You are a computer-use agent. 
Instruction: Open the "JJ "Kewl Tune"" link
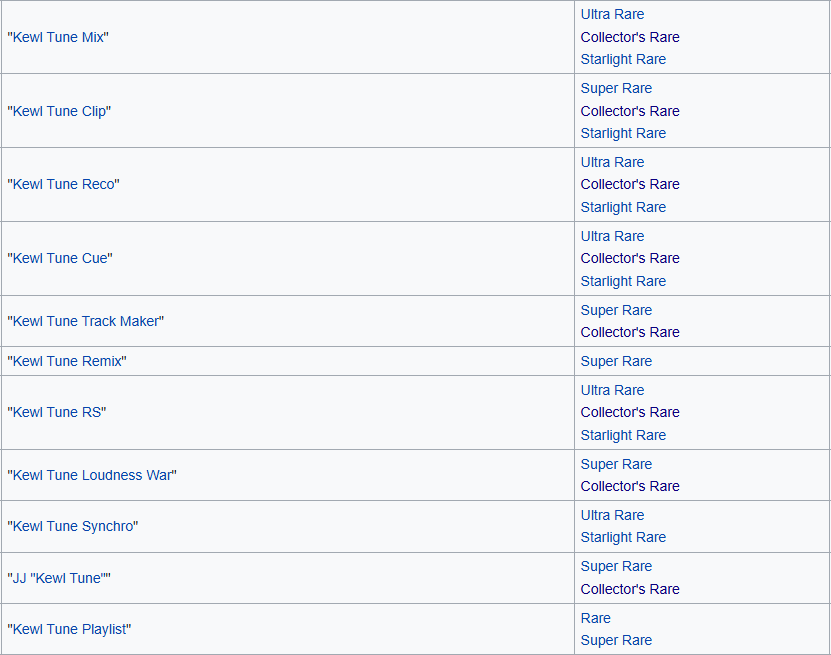pyautogui.click(x=59, y=578)
